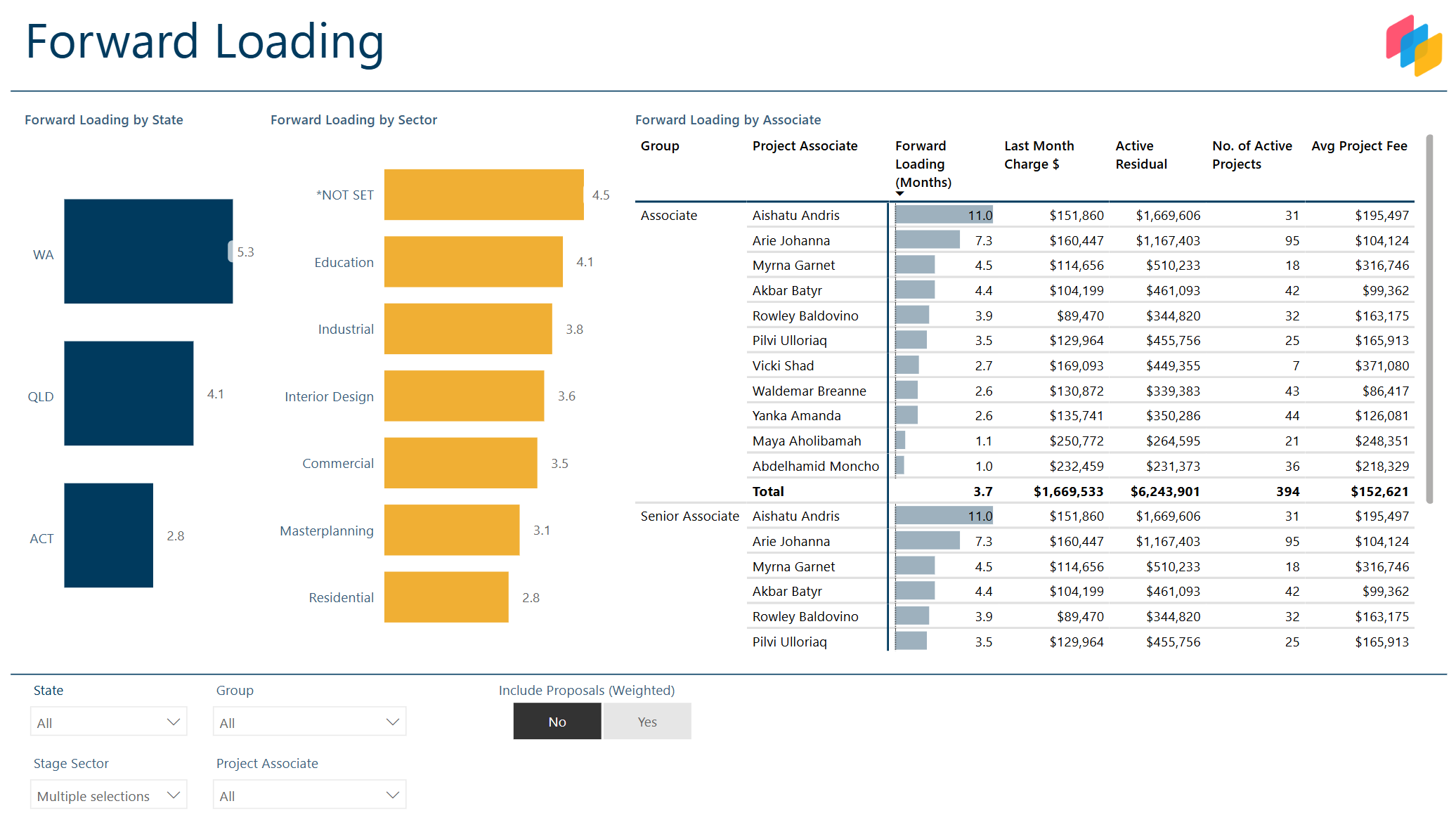Click Vicki Shad in the table
This screenshot has height=813, width=1456.
tap(783, 366)
